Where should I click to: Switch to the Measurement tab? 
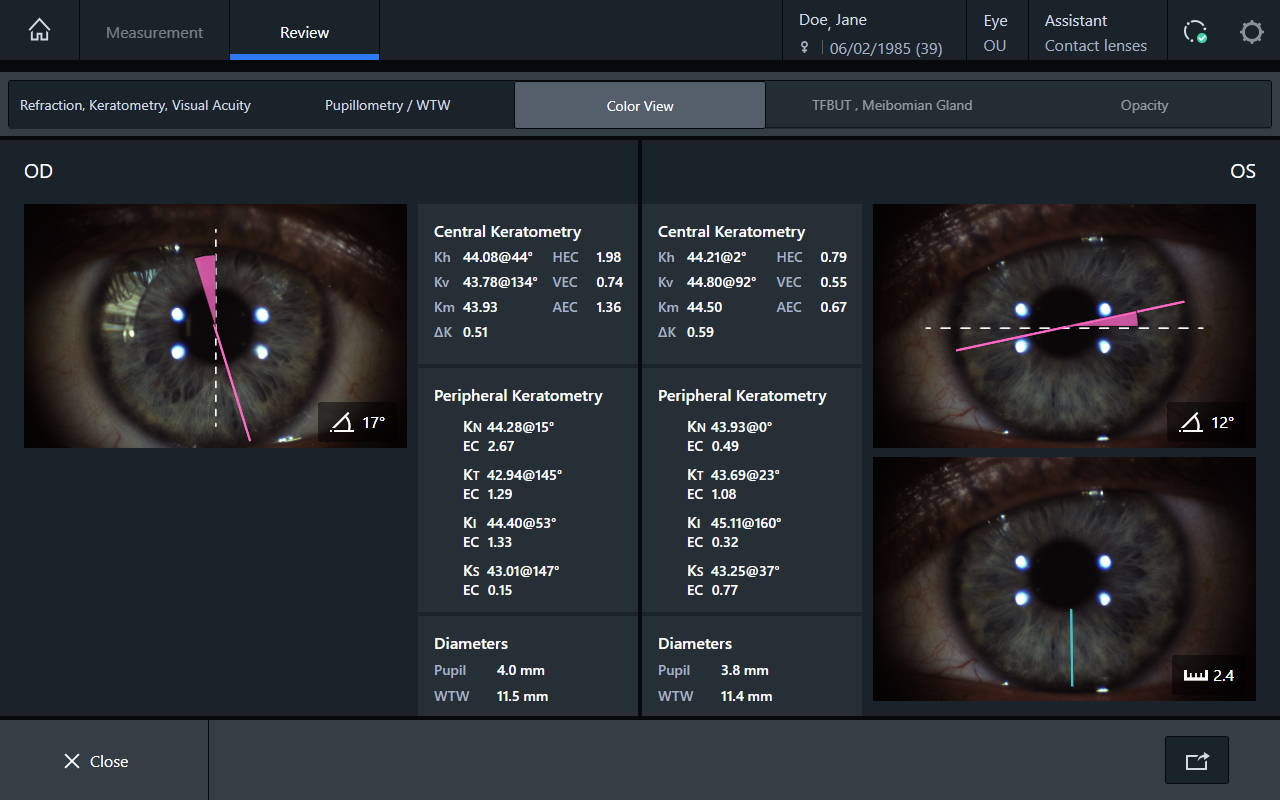tap(154, 32)
